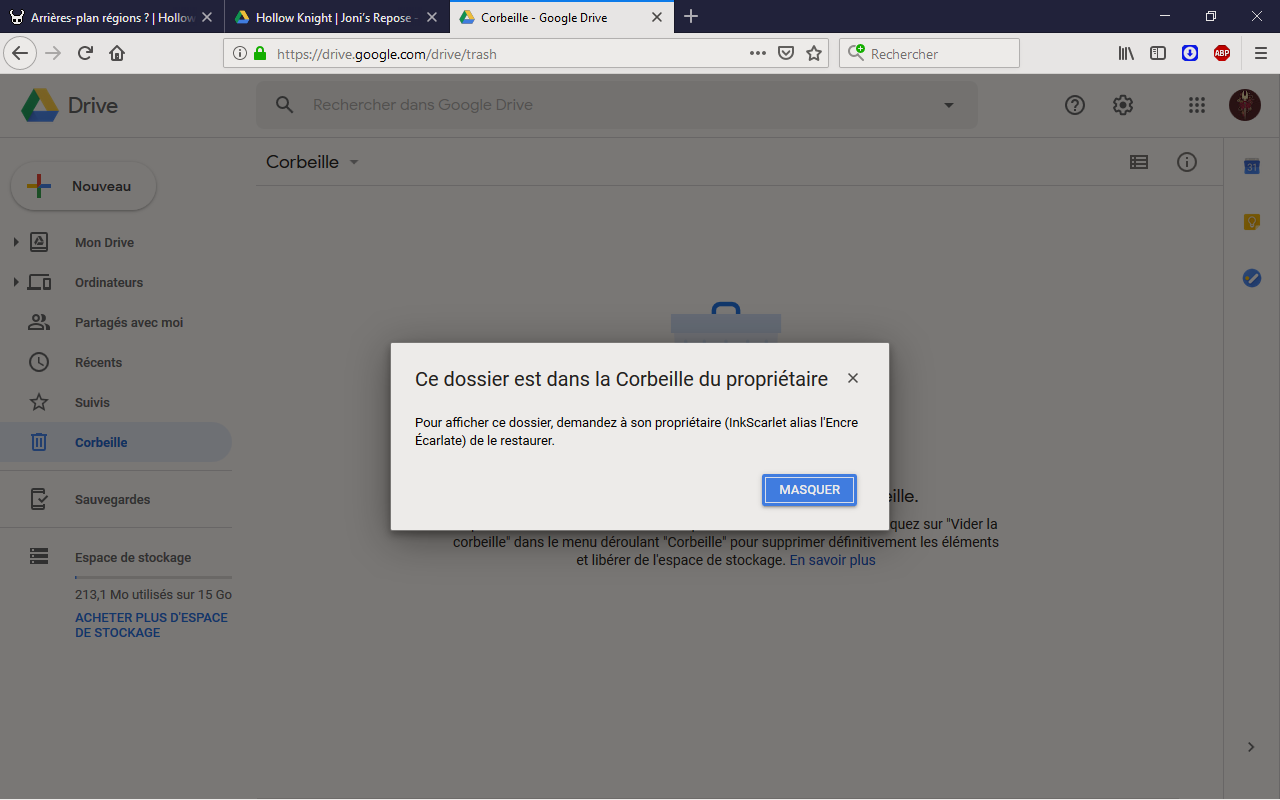
Task: Open search options dropdown arrow
Action: pos(949,105)
